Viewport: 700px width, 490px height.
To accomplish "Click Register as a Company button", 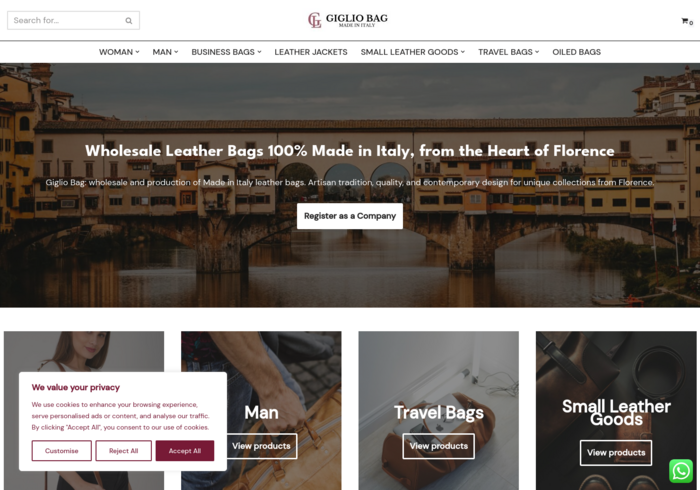I will [350, 216].
